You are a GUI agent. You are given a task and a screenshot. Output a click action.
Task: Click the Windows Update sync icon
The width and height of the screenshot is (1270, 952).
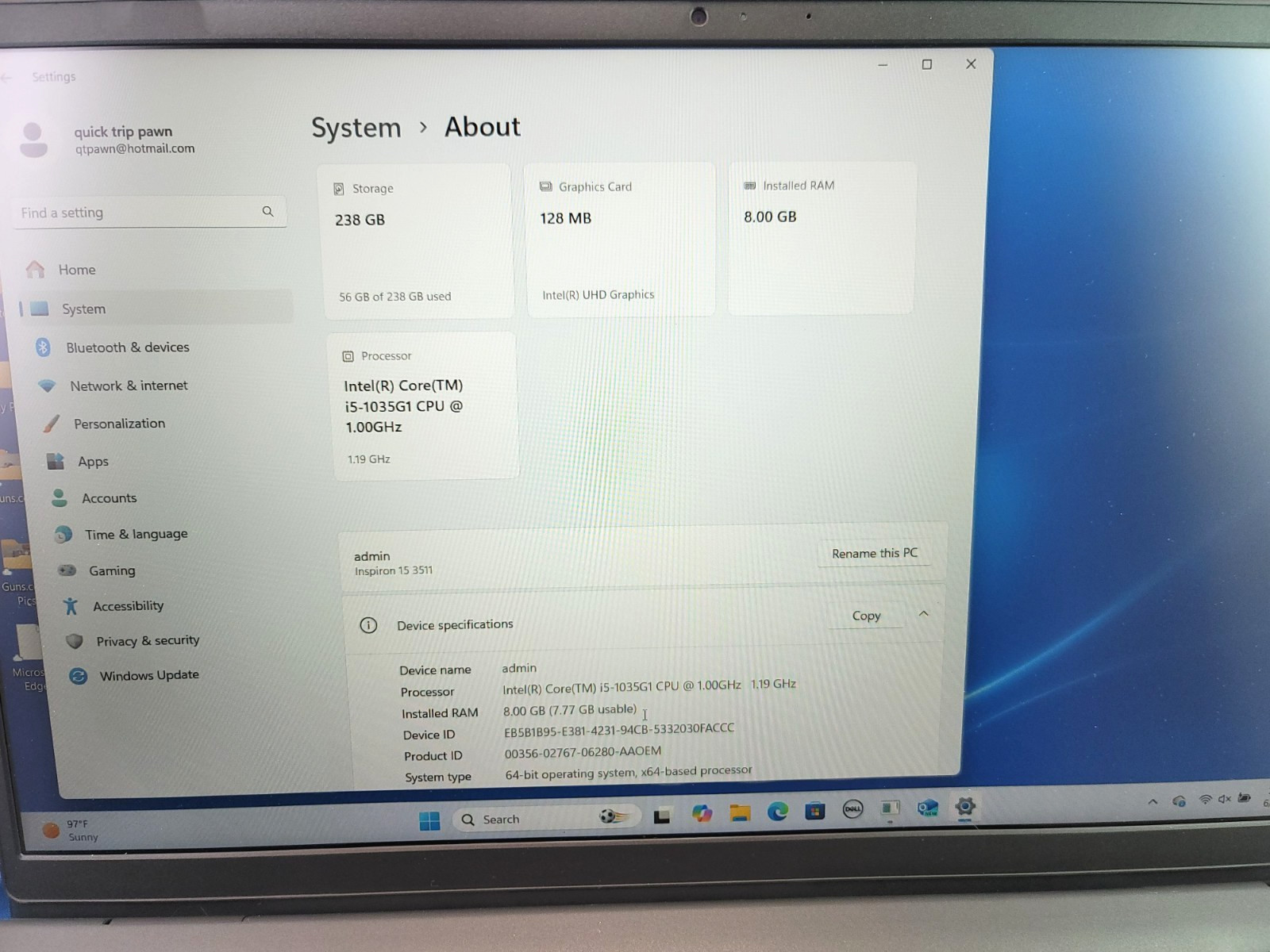(x=78, y=676)
